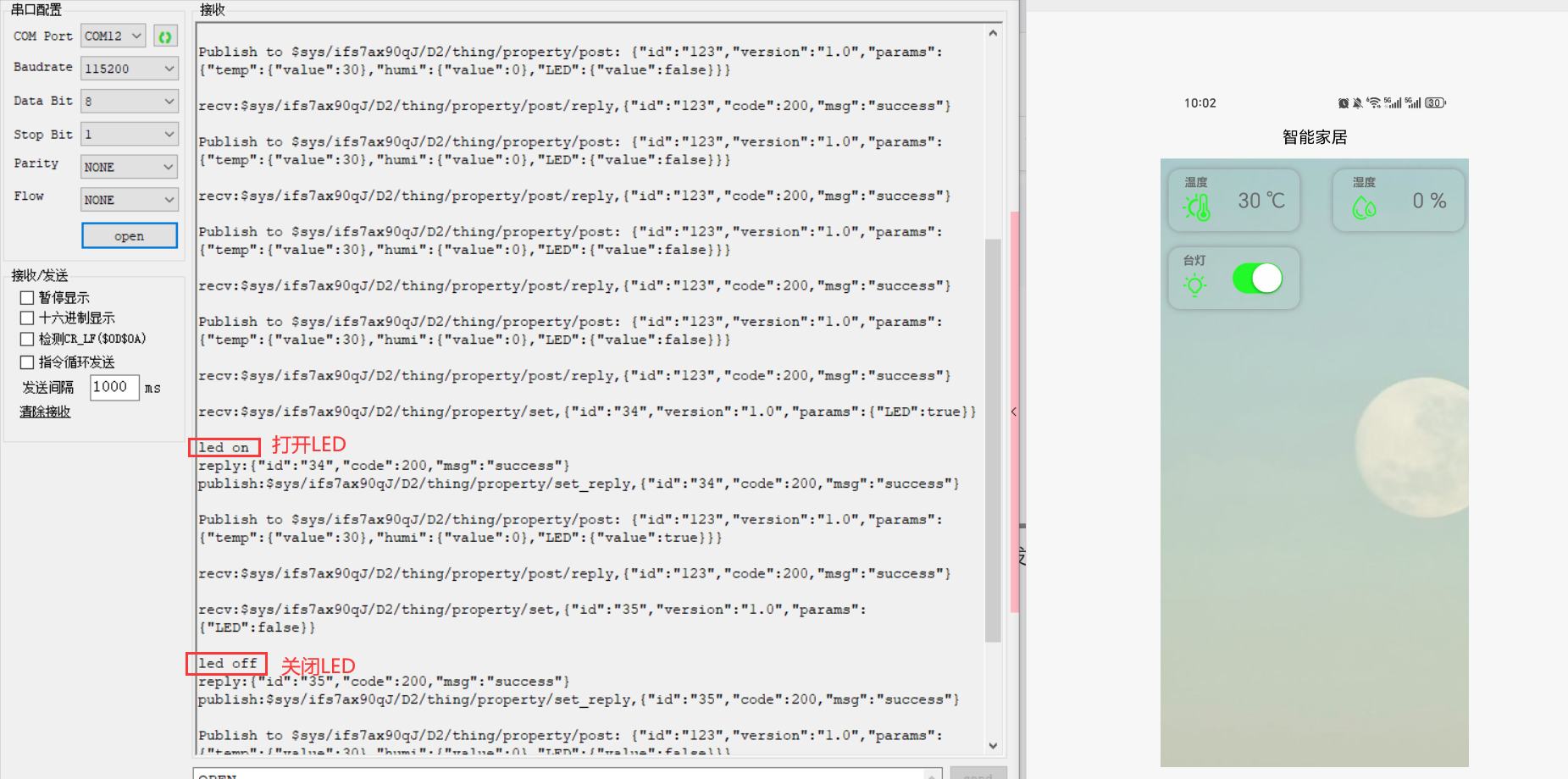Tap the Wi-Fi signal status icon
Viewport: 1568px width, 779px height.
pyautogui.click(x=1374, y=103)
